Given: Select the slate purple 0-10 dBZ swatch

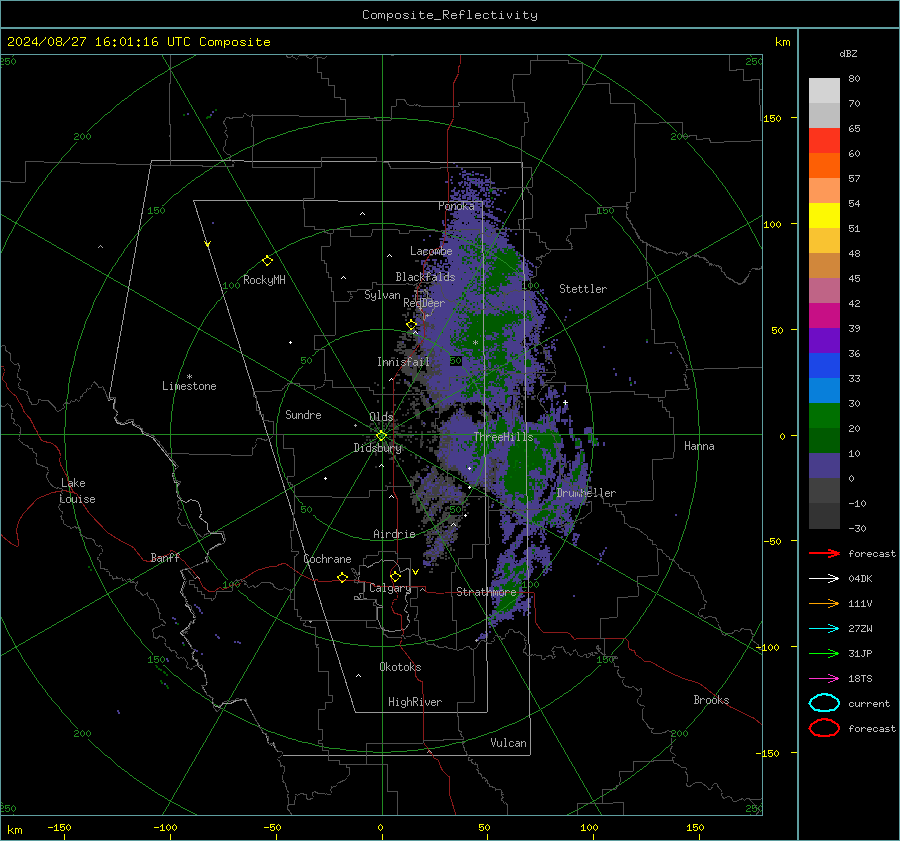Looking at the screenshot, I should [x=824, y=466].
